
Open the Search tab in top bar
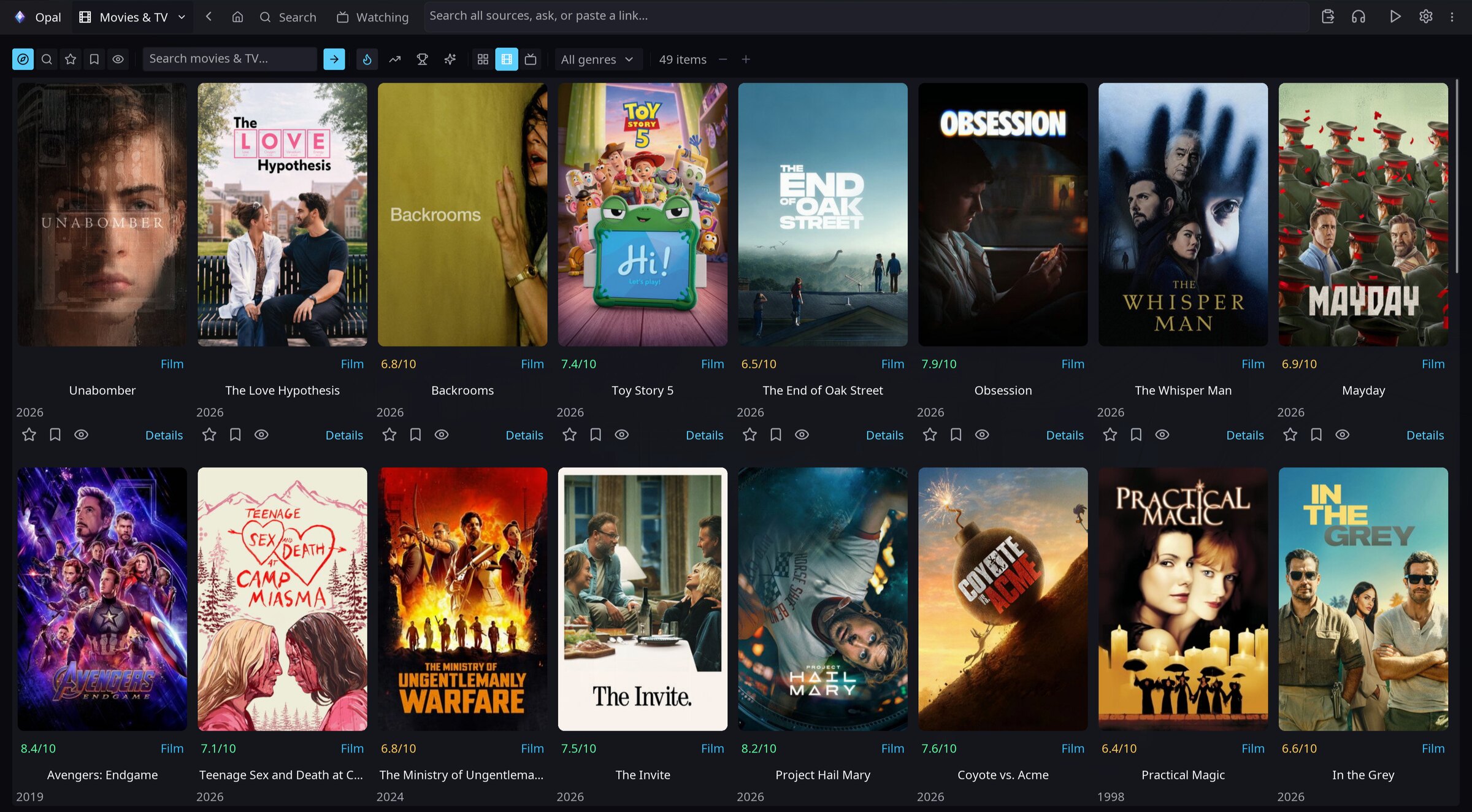pyautogui.click(x=288, y=17)
